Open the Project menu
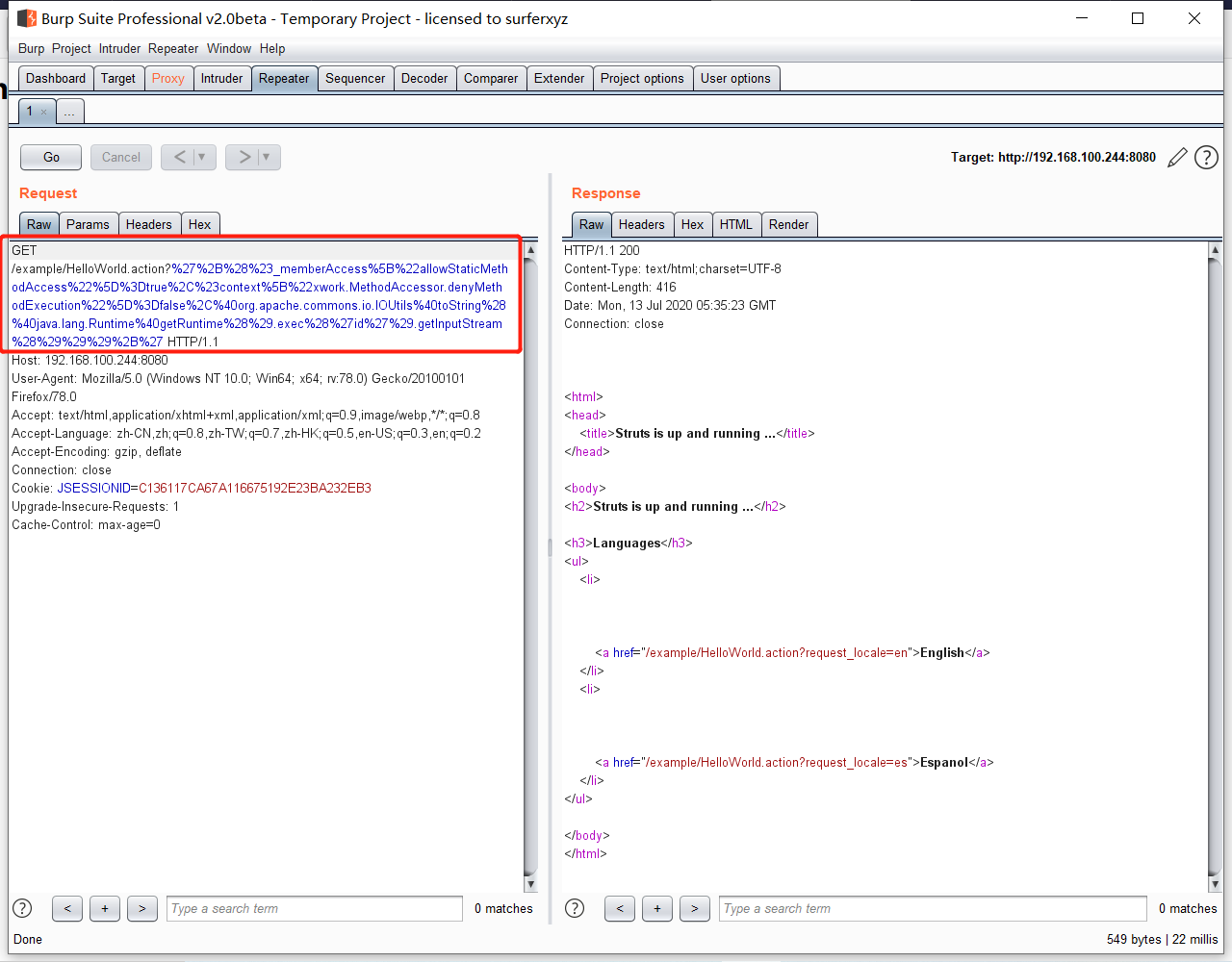 tap(71, 48)
